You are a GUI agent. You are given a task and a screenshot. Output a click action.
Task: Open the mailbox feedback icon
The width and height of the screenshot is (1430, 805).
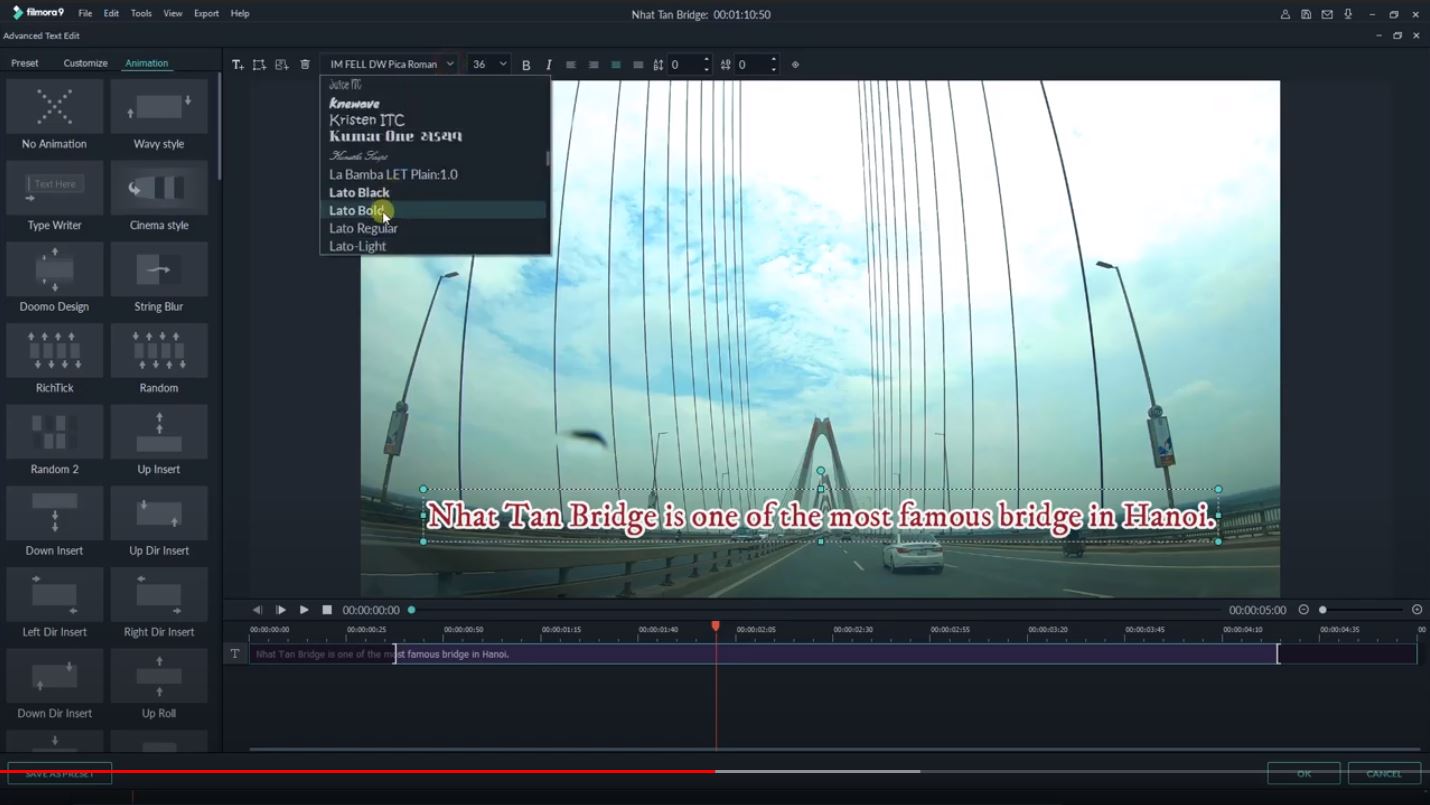click(x=1325, y=14)
